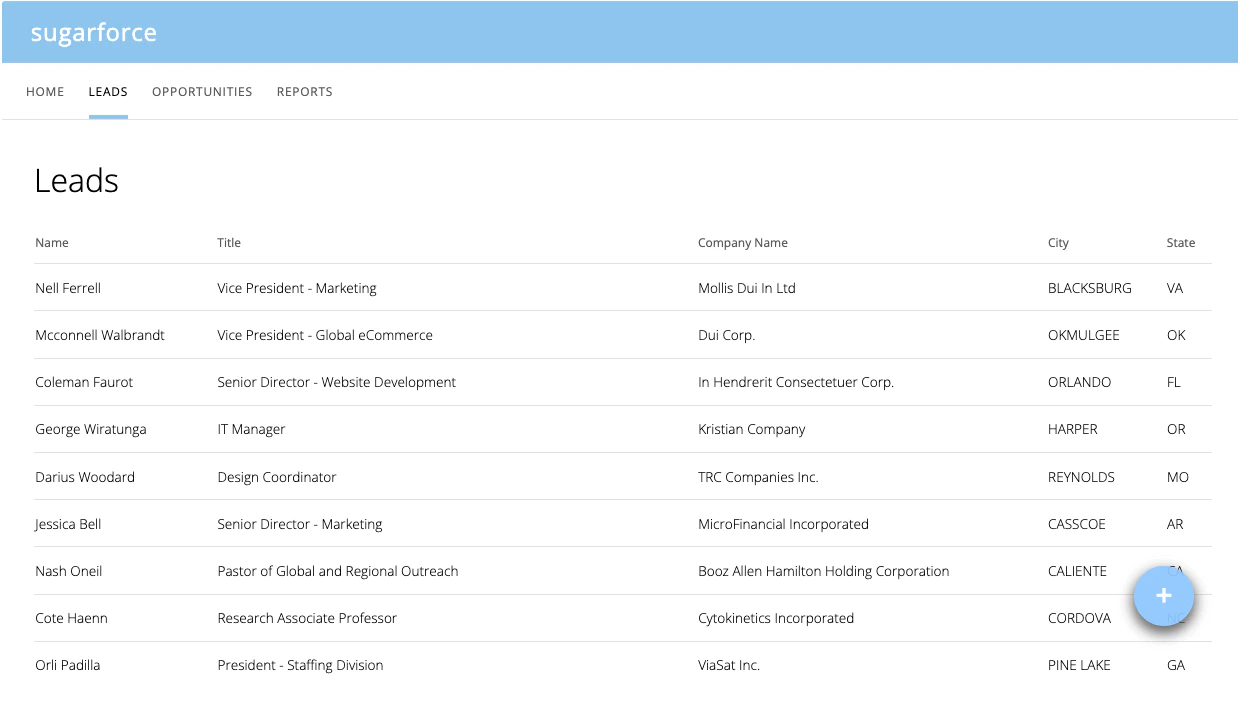Click the IT Manager title cell
This screenshot has width=1238, height=713.
point(251,429)
